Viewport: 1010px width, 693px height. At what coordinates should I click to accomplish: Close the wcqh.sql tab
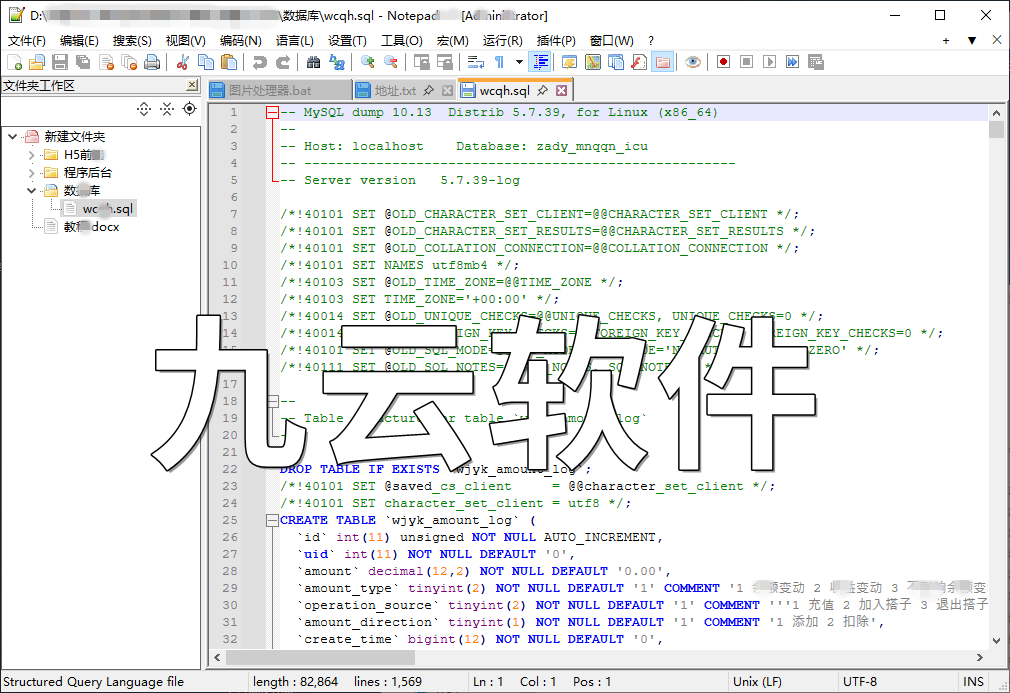[x=562, y=90]
